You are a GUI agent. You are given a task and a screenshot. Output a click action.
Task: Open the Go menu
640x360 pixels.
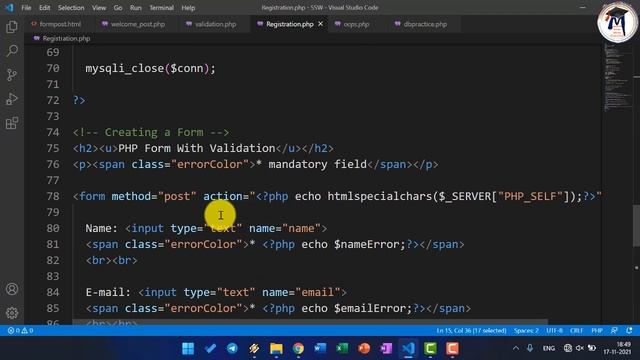pos(118,8)
